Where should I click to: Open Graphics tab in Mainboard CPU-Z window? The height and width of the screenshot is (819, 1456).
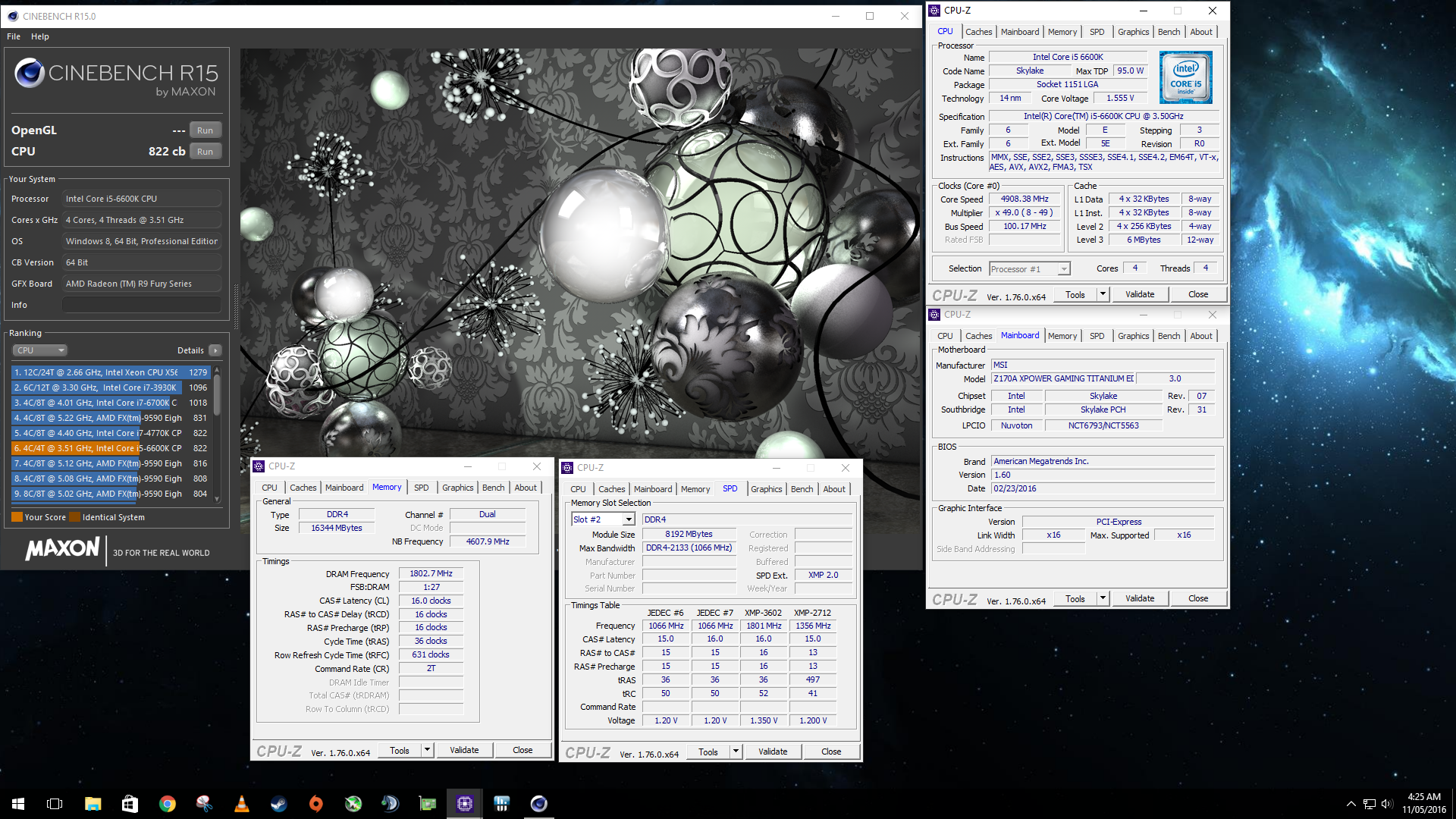pyautogui.click(x=1133, y=336)
